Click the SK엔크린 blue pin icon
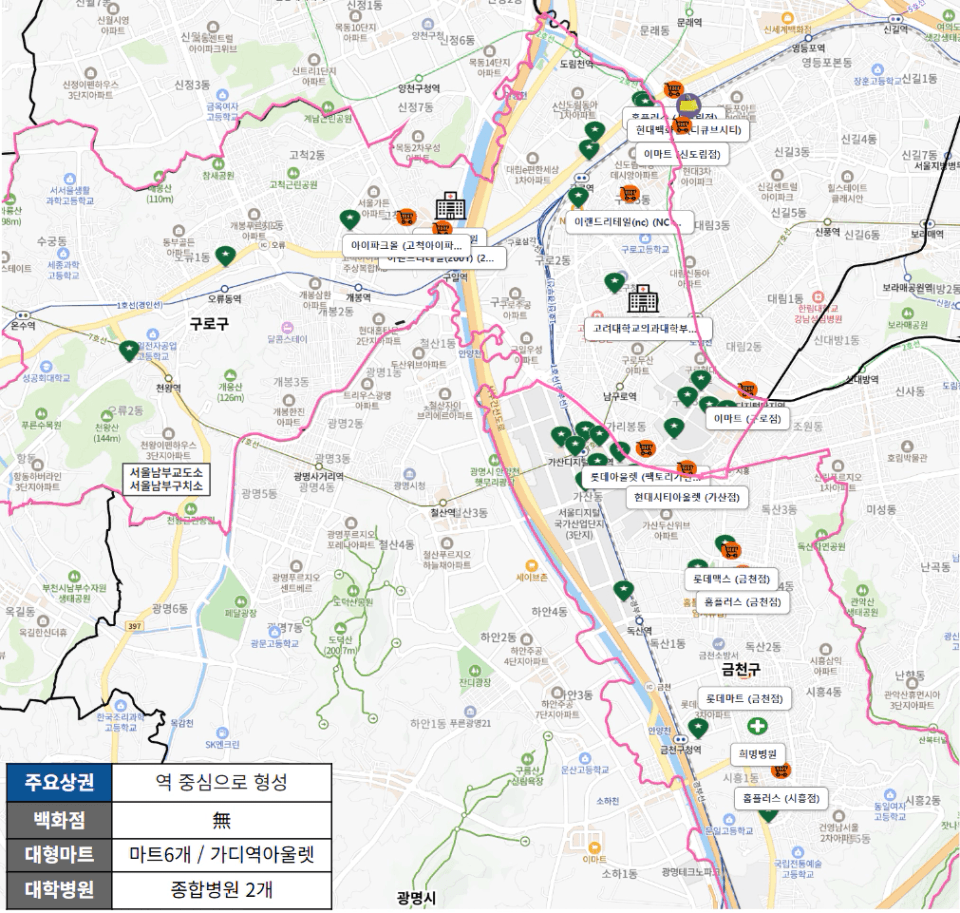960x913 pixels. (x=222, y=733)
